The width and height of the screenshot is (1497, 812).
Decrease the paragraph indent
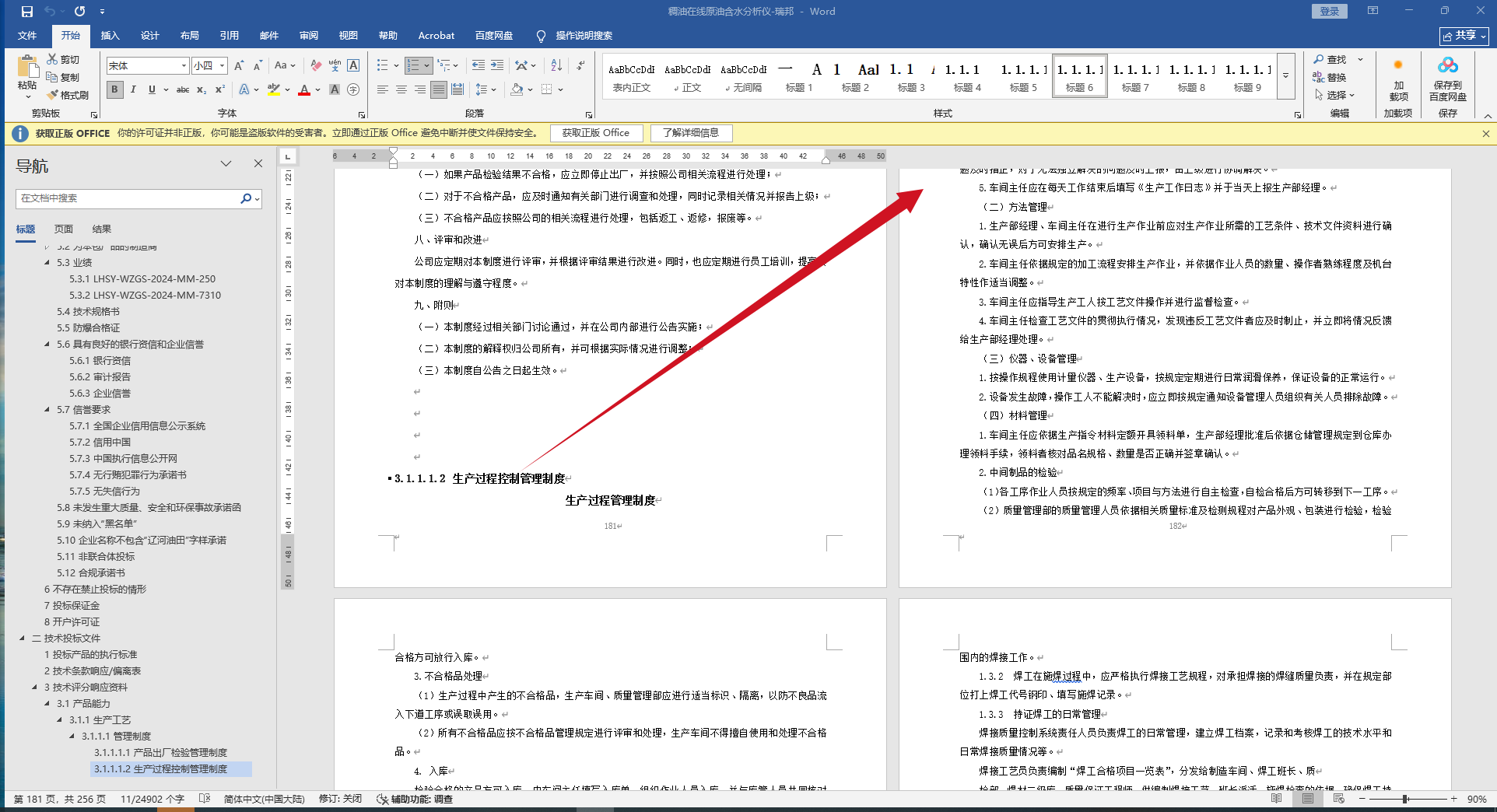pos(478,66)
